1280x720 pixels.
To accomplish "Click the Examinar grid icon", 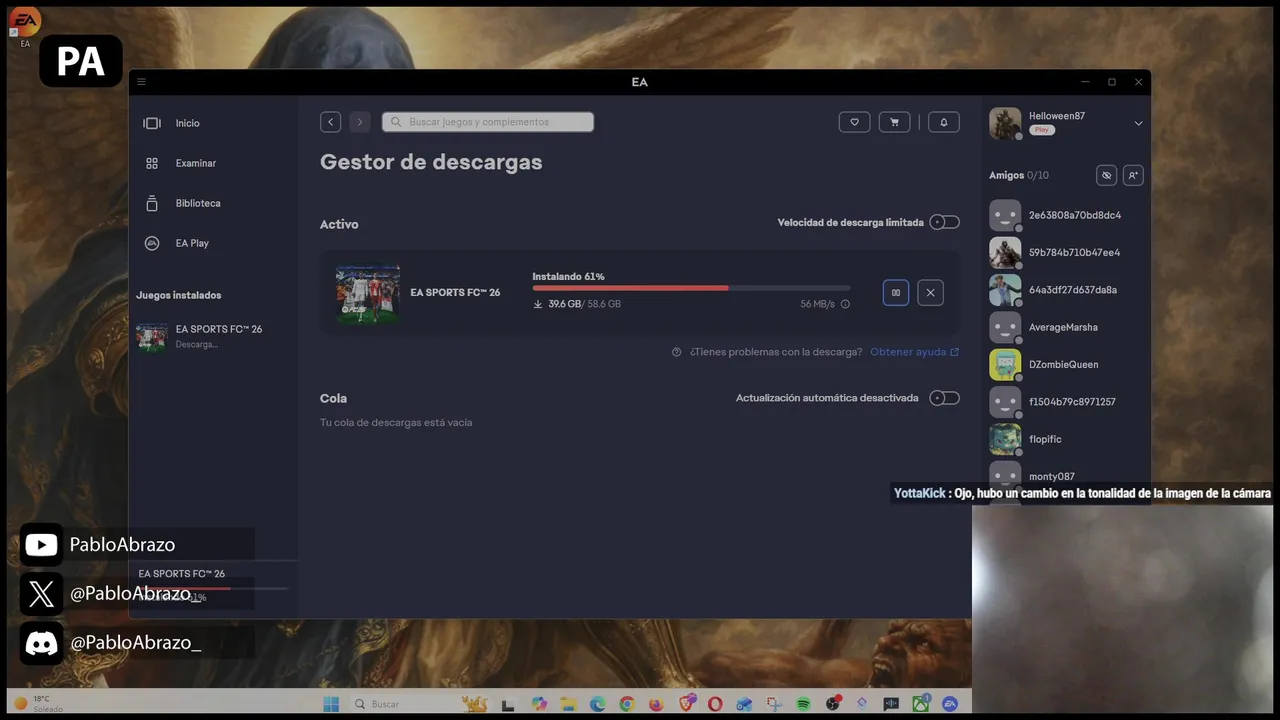I will pos(152,163).
